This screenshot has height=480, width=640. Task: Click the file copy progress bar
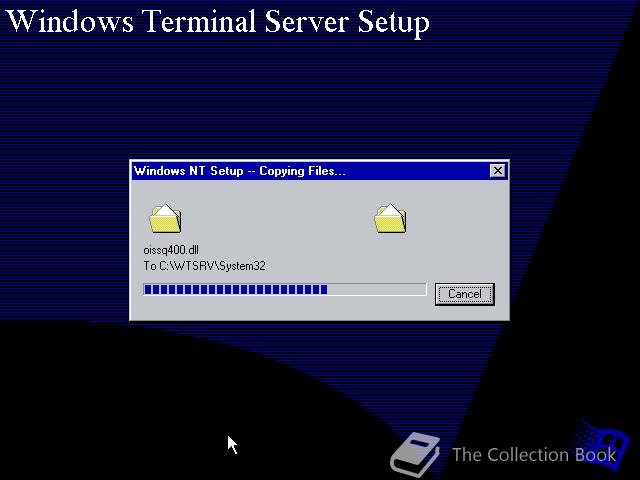click(284, 289)
